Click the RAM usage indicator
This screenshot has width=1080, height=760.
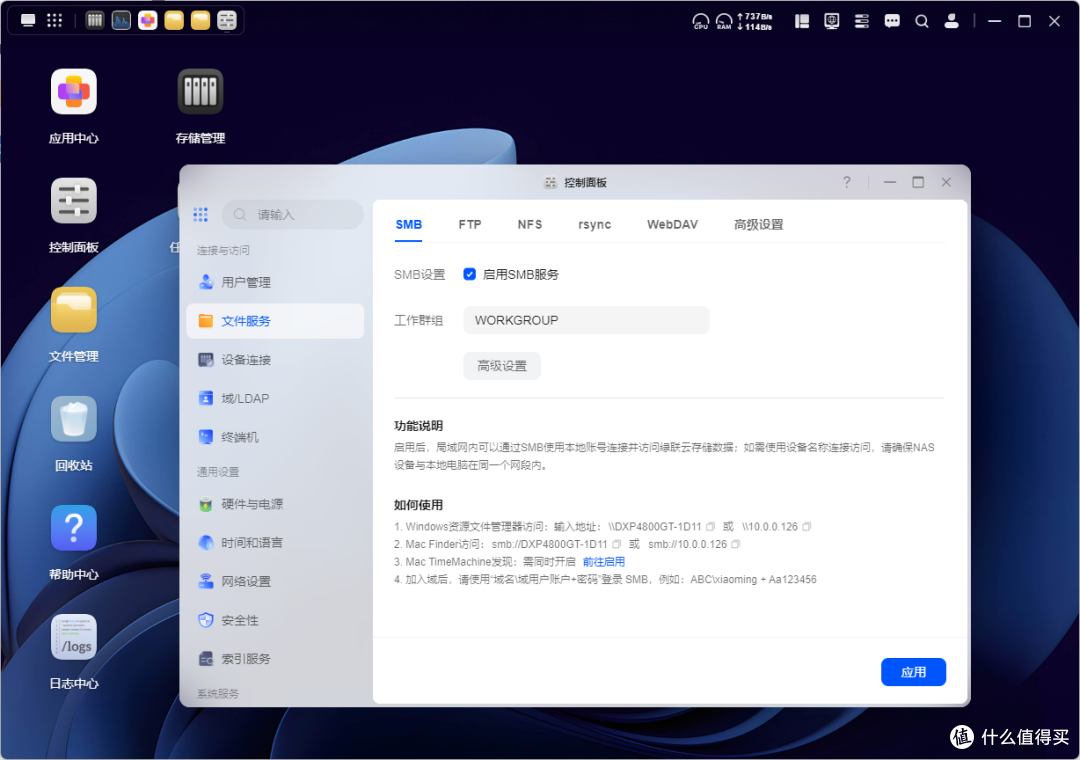click(x=724, y=21)
